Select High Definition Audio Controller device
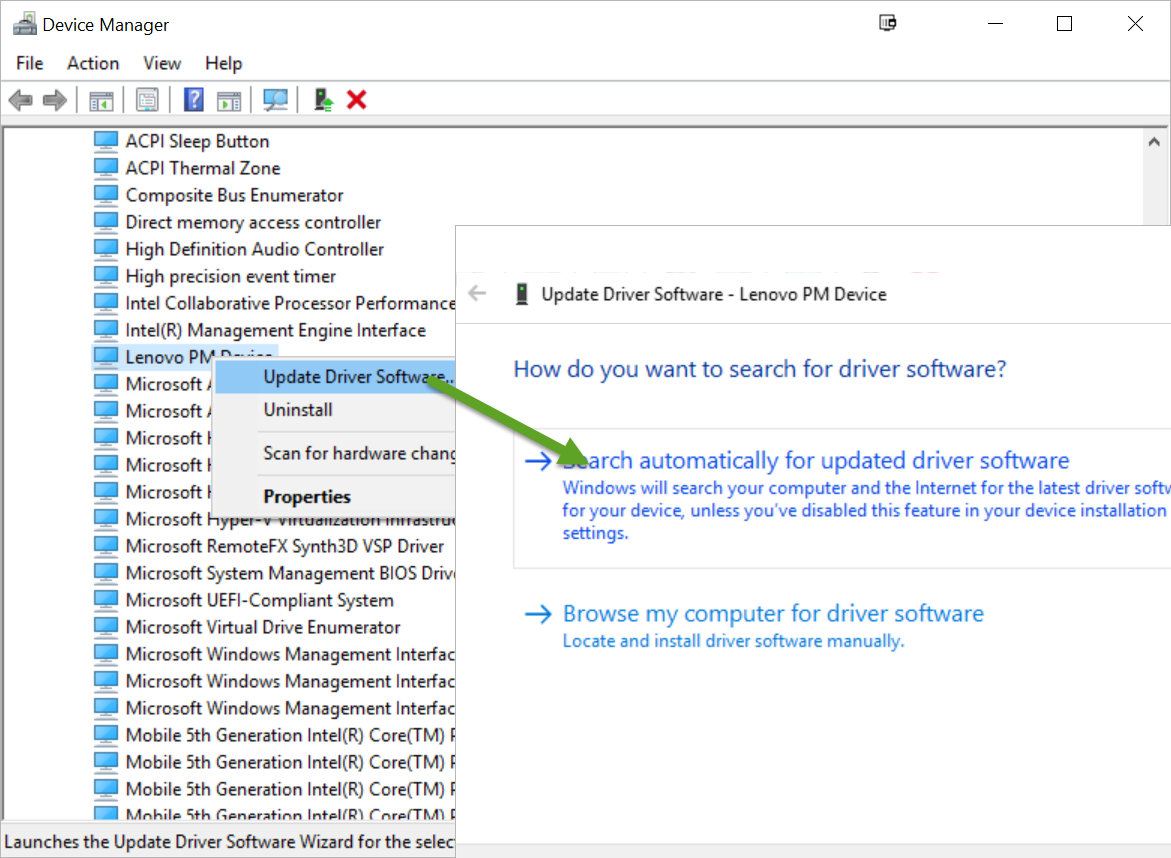 click(x=254, y=249)
